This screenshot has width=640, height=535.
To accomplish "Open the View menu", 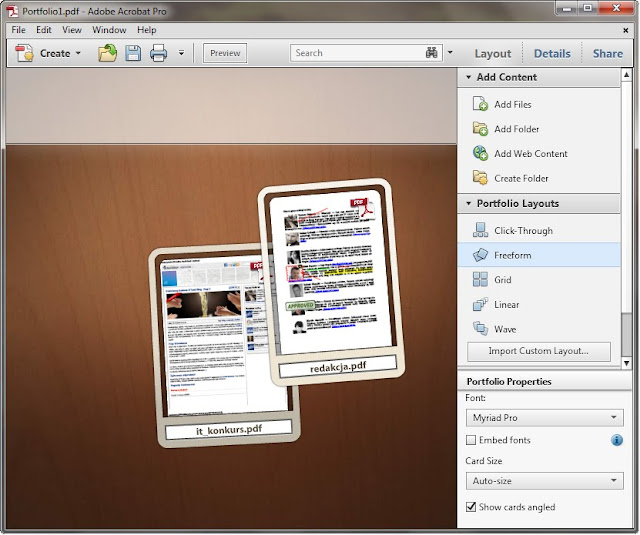I will click(x=72, y=30).
